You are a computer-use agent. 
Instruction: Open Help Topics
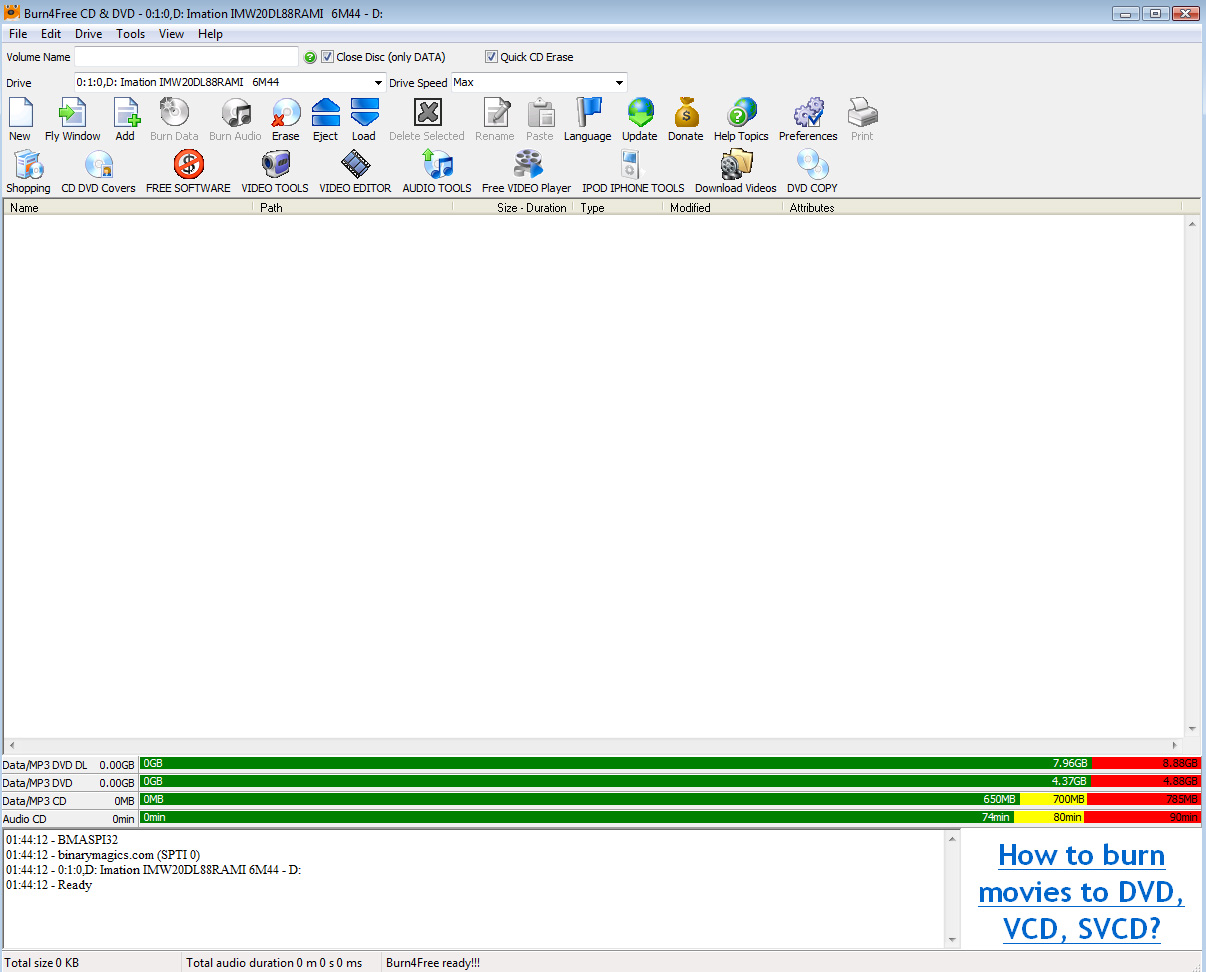[741, 120]
